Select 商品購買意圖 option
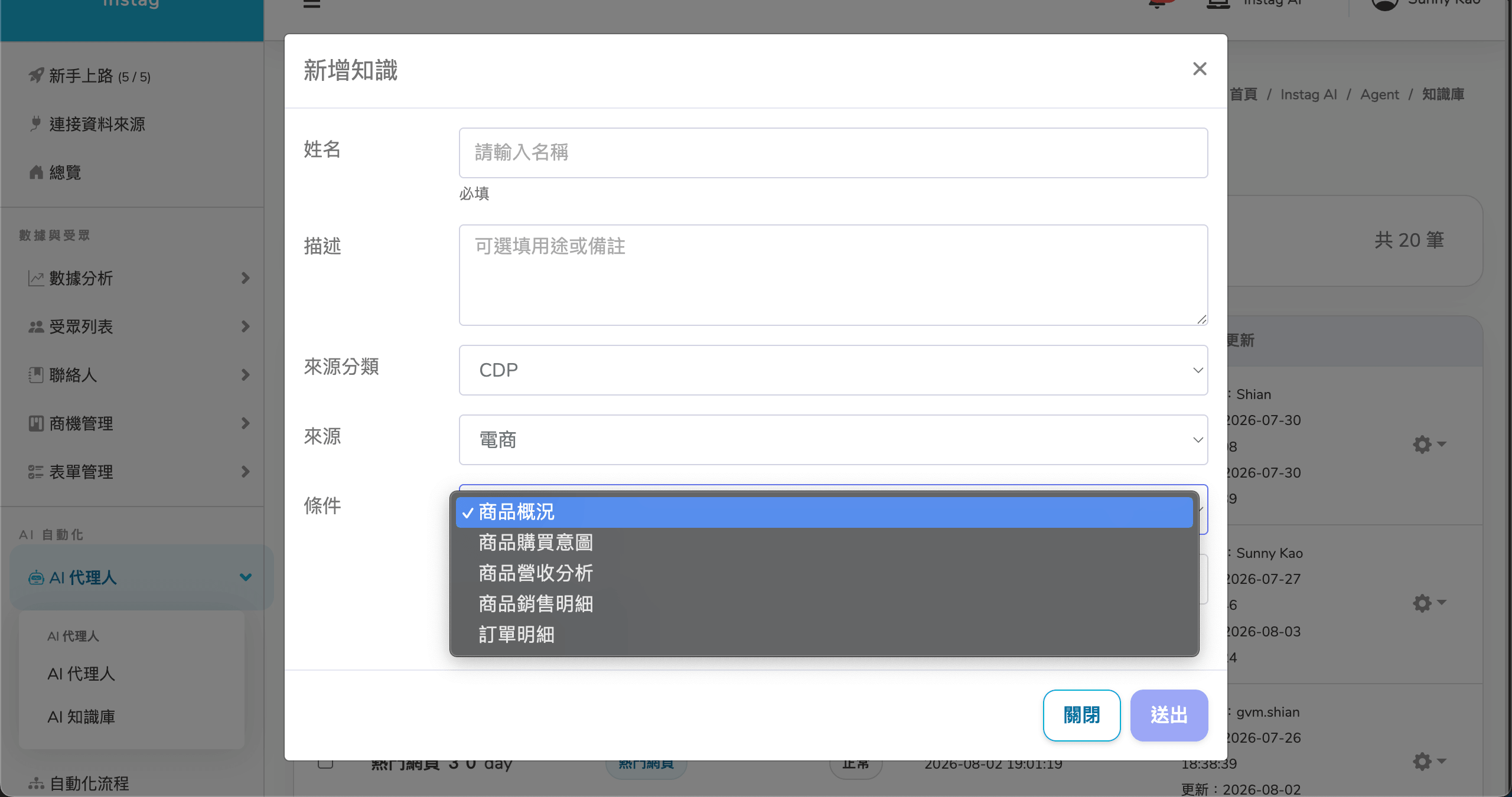This screenshot has width=1512, height=797. click(x=824, y=543)
